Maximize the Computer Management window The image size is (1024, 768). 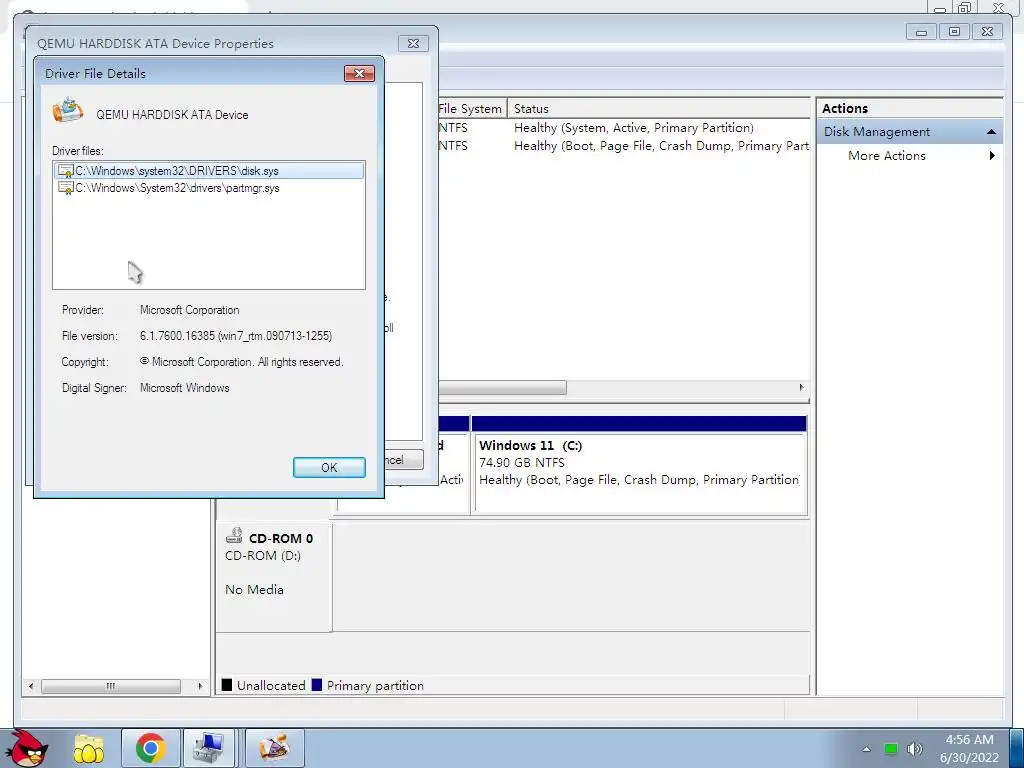[x=954, y=31]
